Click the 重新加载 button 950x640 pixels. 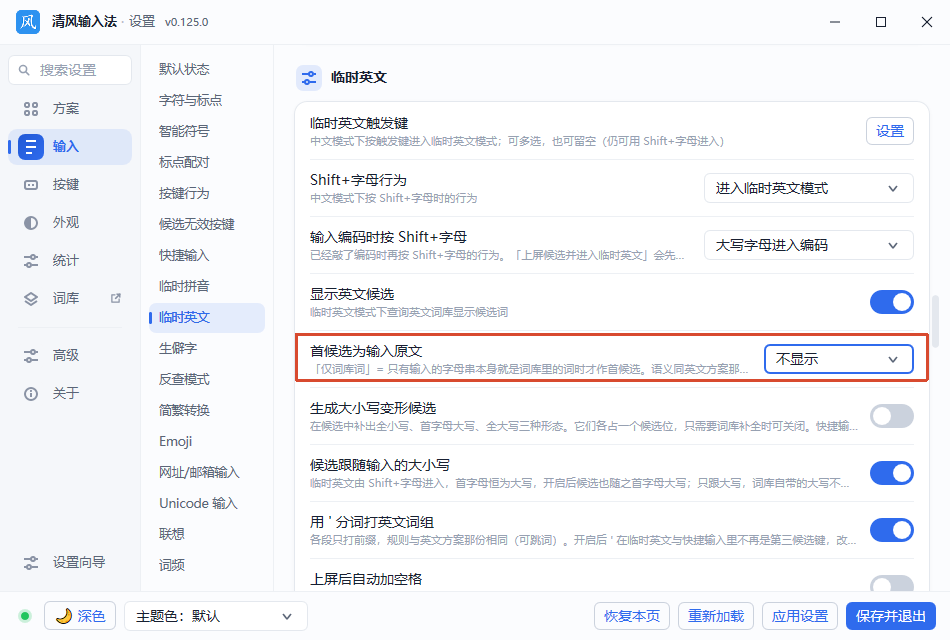[x=716, y=616]
